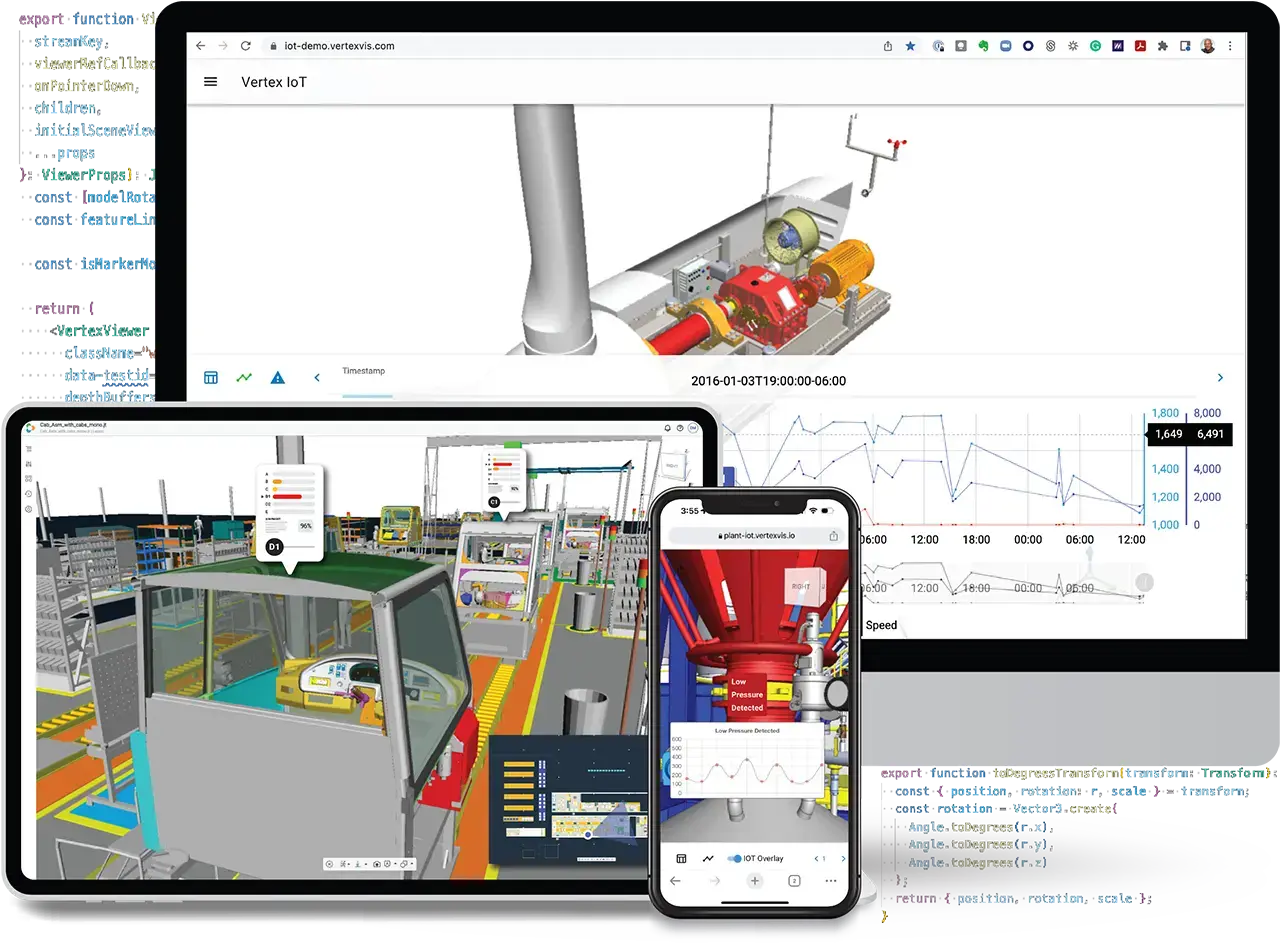Image resolution: width=1280 pixels, height=943 pixels.
Task: Open the second icon in tablet left sidebar
Action: tap(28, 465)
